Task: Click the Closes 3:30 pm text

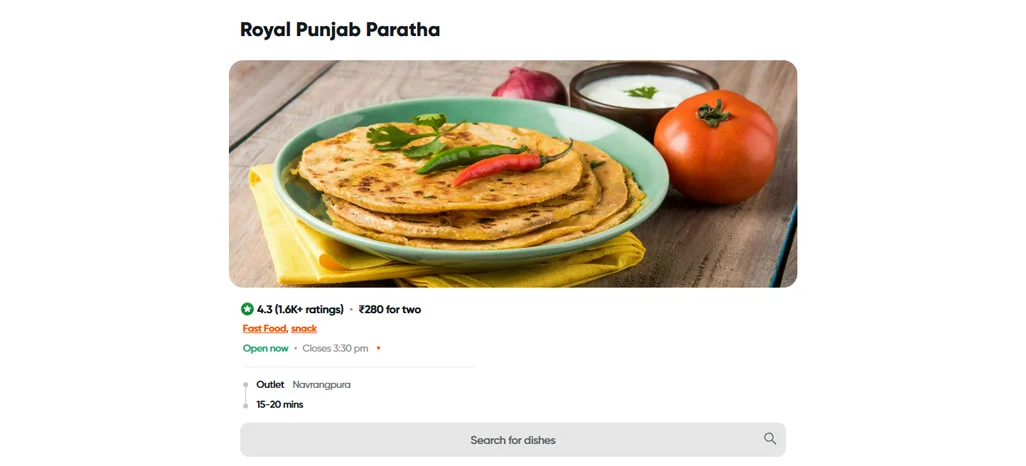Action: click(x=335, y=348)
